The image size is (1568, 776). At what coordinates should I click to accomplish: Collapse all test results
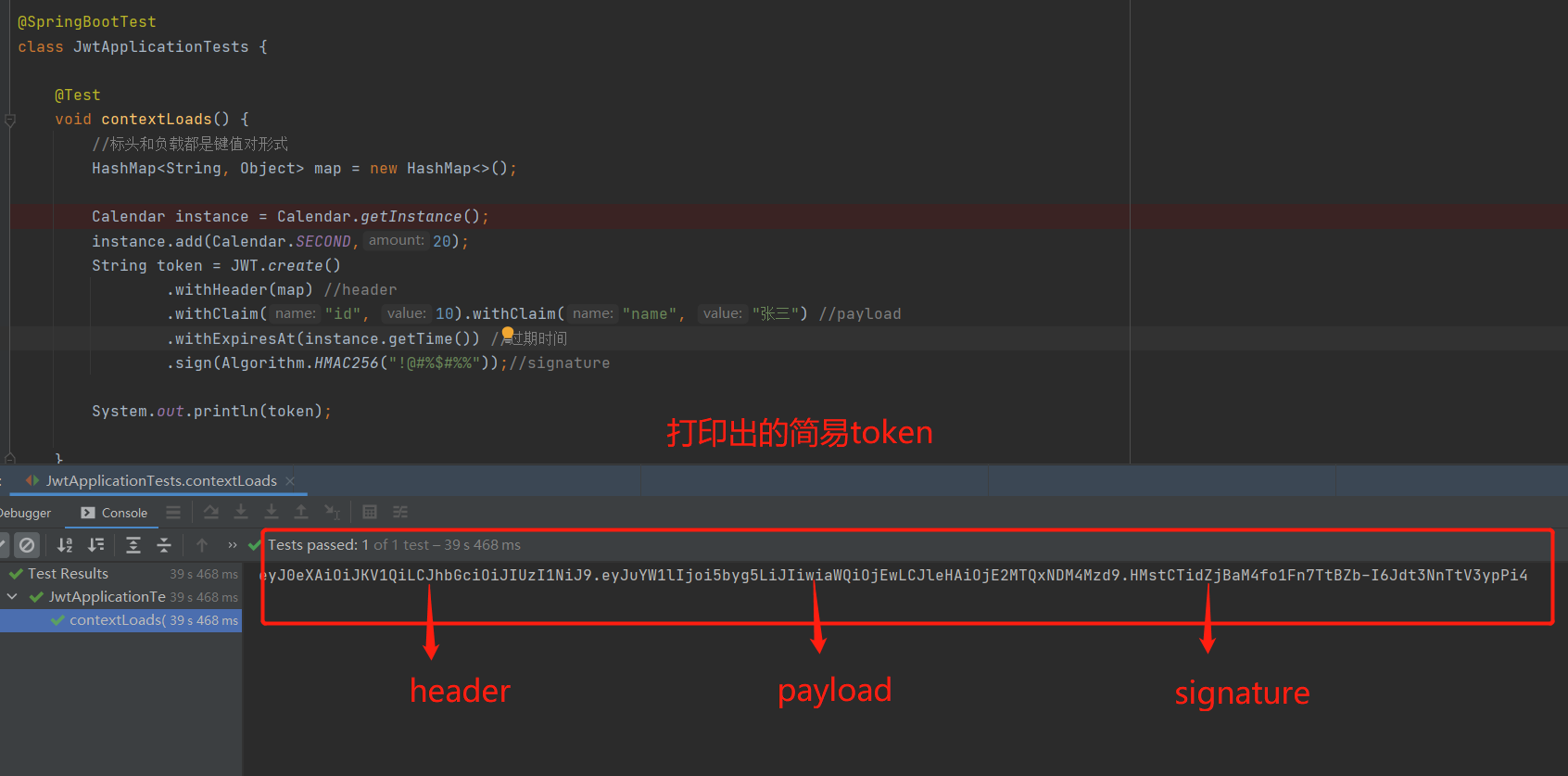(164, 545)
